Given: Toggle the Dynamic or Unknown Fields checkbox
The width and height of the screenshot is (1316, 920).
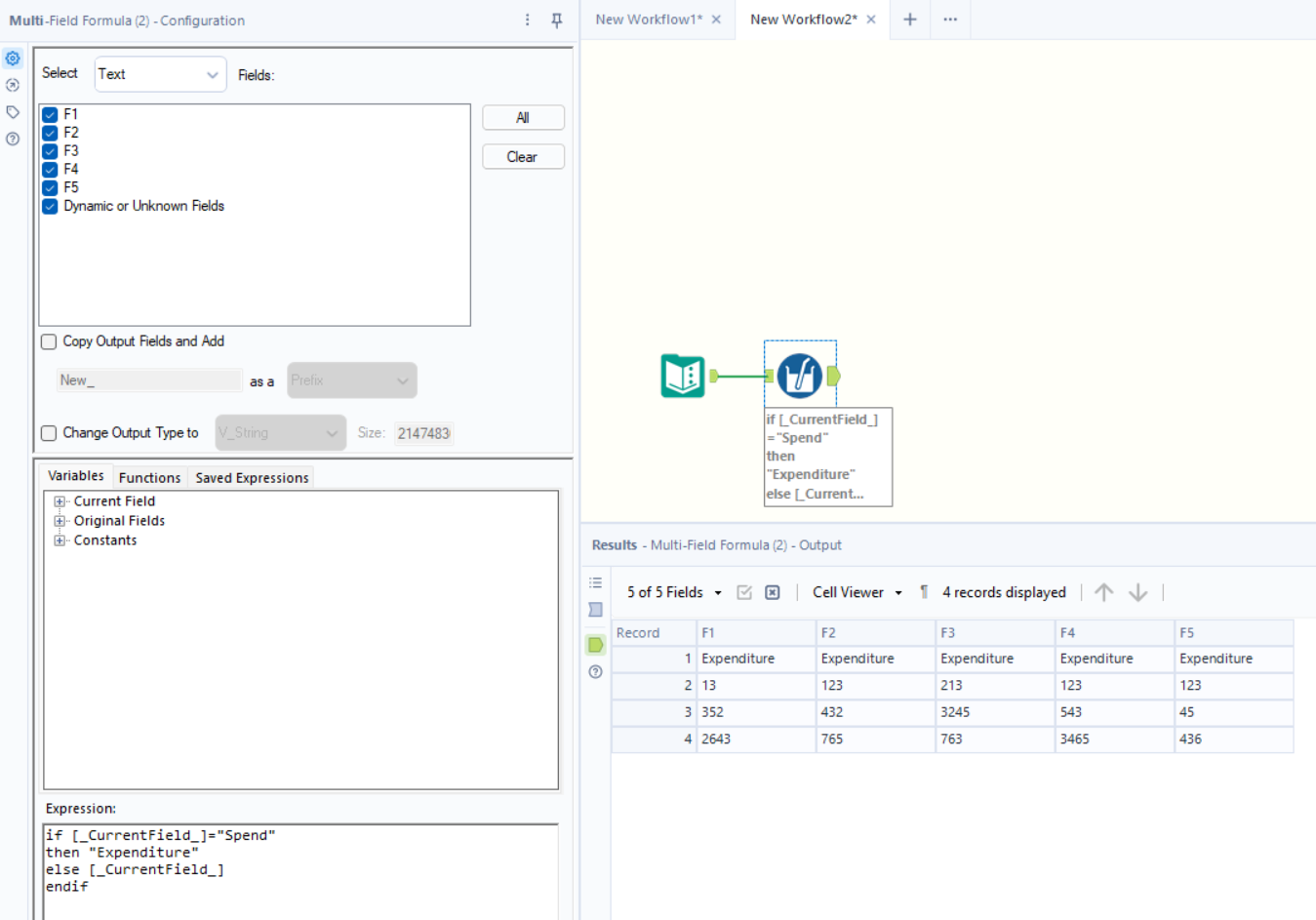Looking at the screenshot, I should (x=50, y=206).
